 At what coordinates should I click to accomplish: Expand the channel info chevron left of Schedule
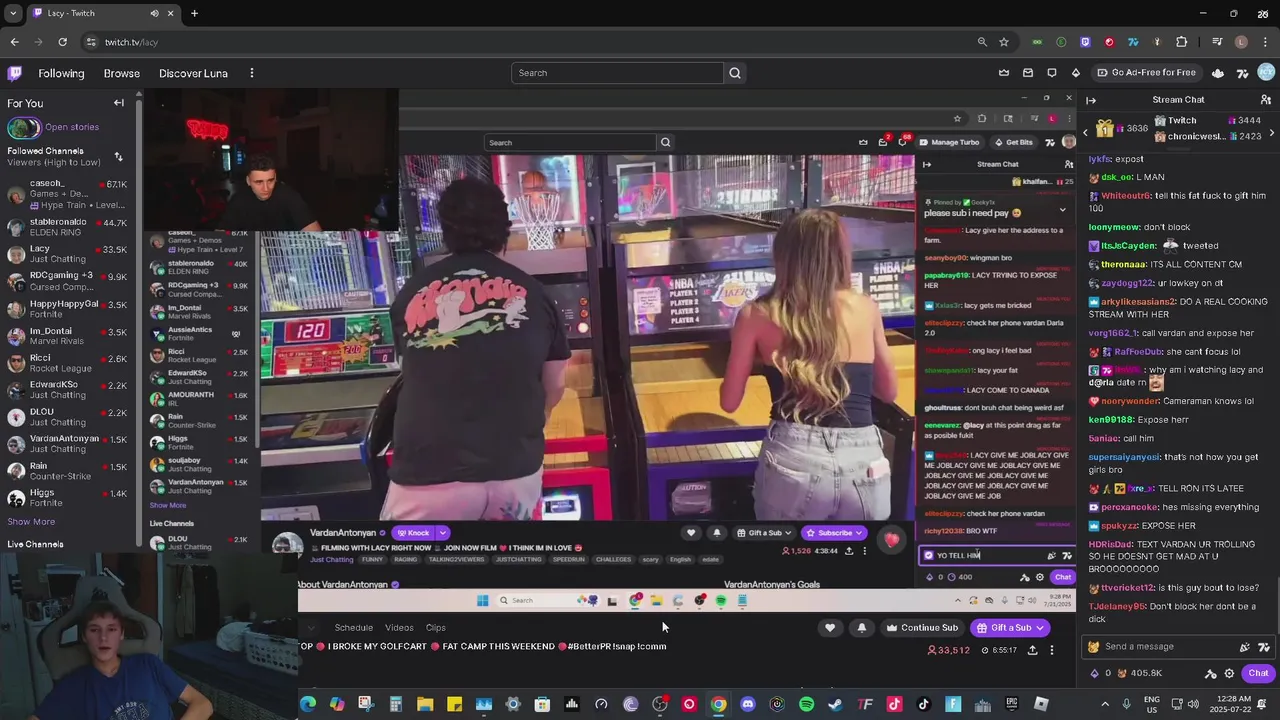311,628
